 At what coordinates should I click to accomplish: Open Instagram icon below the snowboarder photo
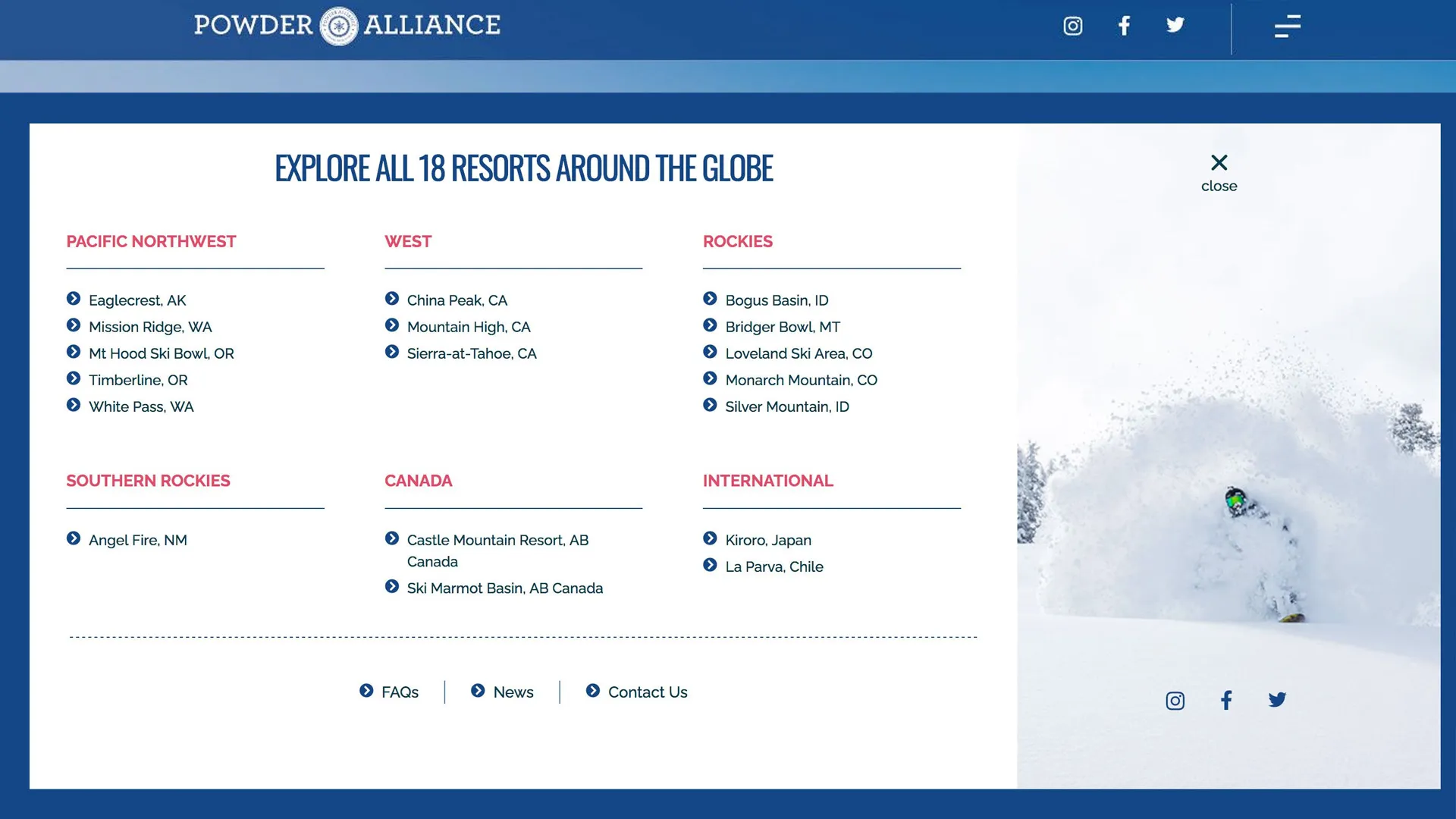[x=1175, y=701]
